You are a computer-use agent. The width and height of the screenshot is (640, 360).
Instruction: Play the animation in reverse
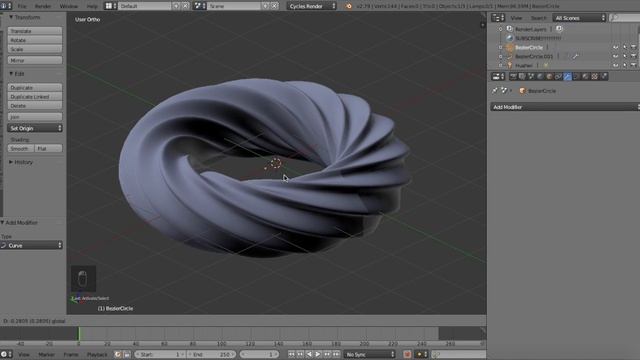coord(309,354)
